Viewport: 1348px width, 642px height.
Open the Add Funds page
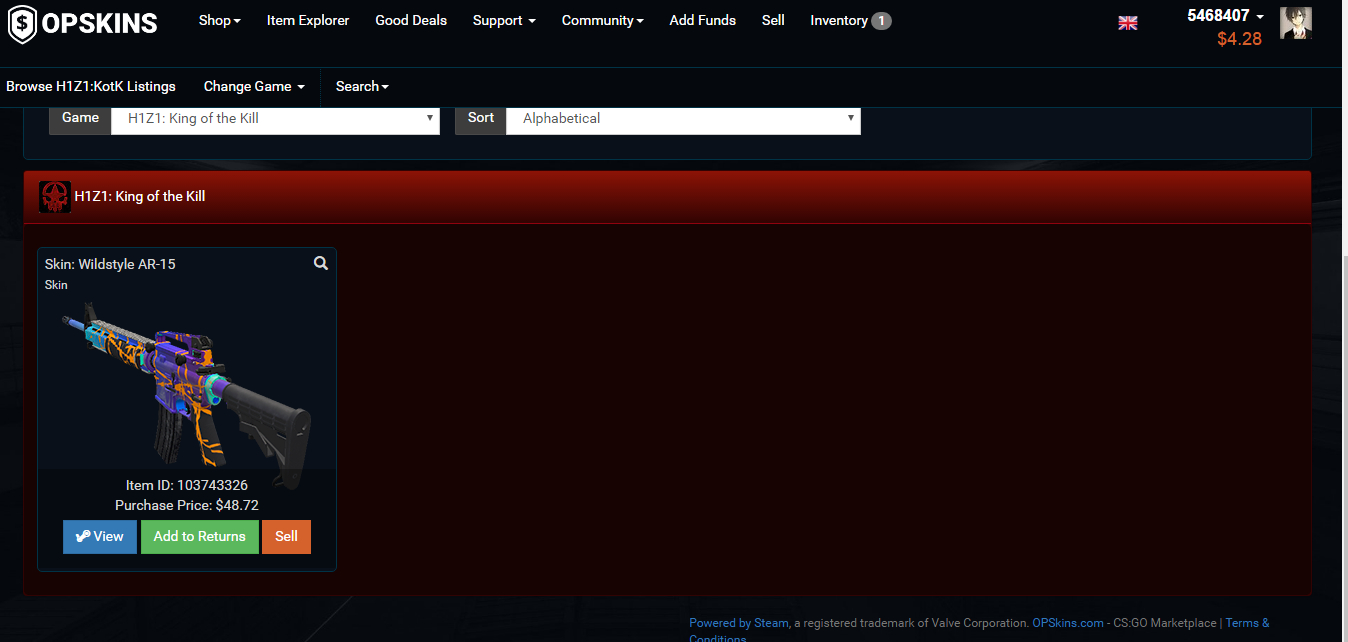(x=702, y=20)
